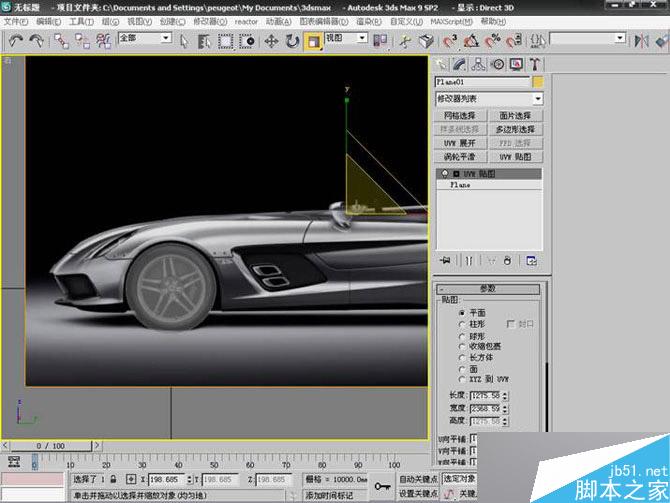Open the Display panel tab
The width and height of the screenshot is (670, 503).
(517, 64)
